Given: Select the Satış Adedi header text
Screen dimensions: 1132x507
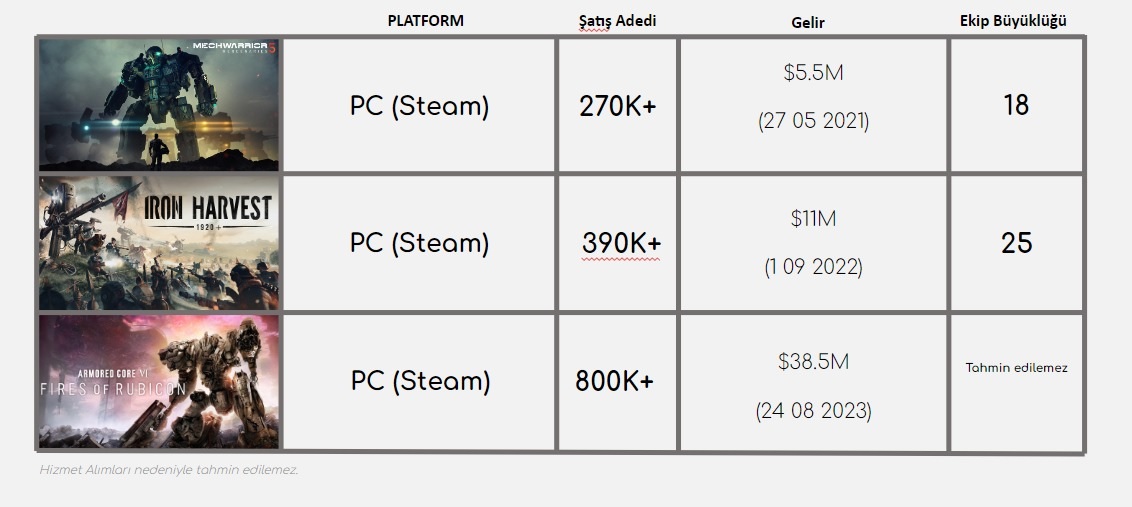Looking at the screenshot, I should click(x=617, y=21).
